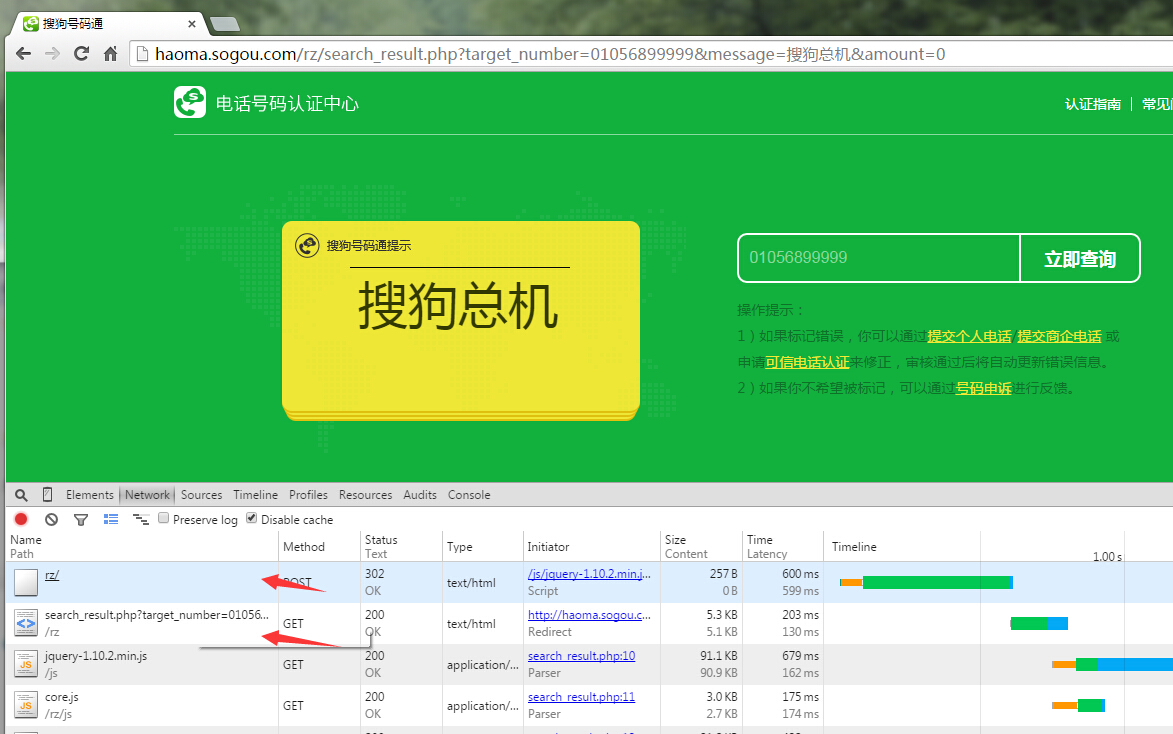Image resolution: width=1173 pixels, height=734 pixels.
Task: Open the search_result.php:10 initiator link
Action: point(581,656)
